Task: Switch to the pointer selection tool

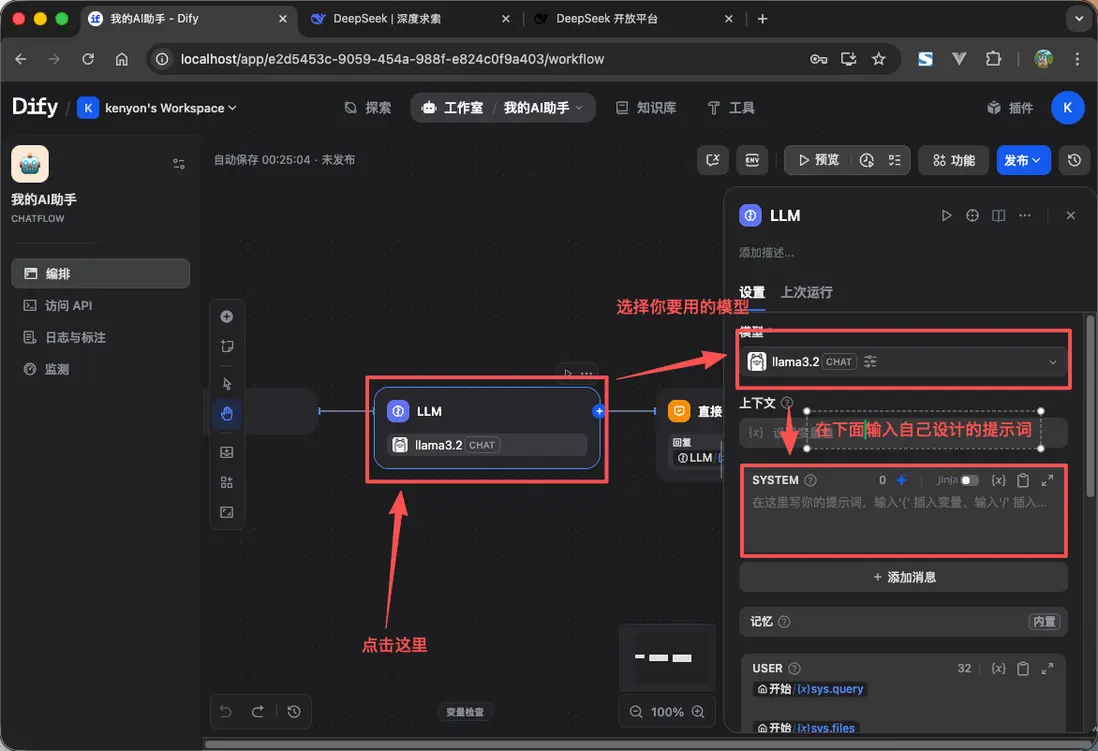Action: (x=227, y=383)
